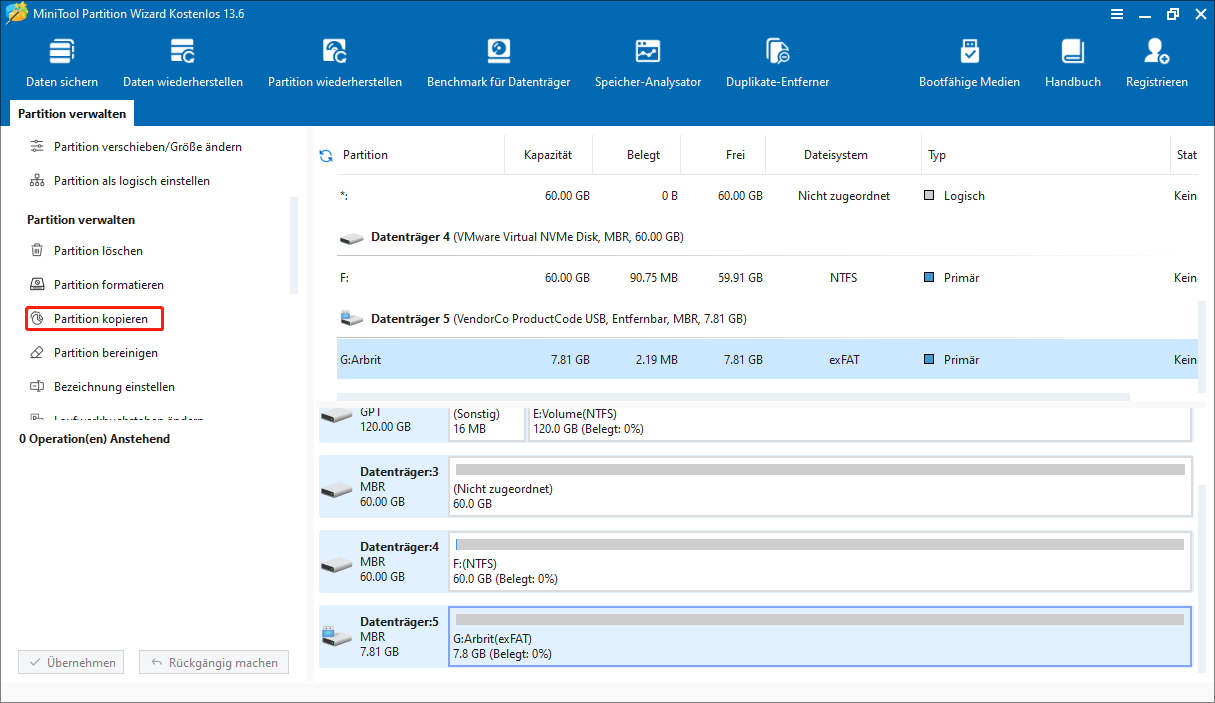Click the F:(NTFS) partition bar

pyautogui.click(x=820, y=563)
